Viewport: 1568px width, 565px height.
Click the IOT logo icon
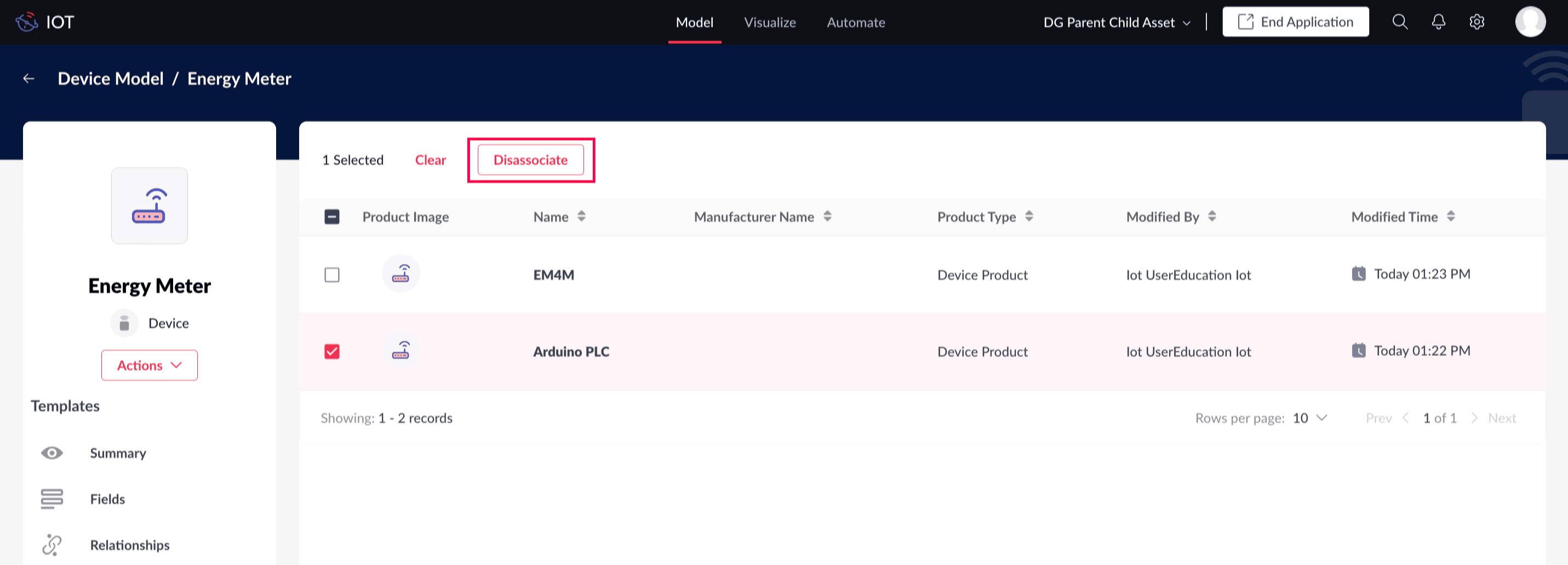pos(27,22)
